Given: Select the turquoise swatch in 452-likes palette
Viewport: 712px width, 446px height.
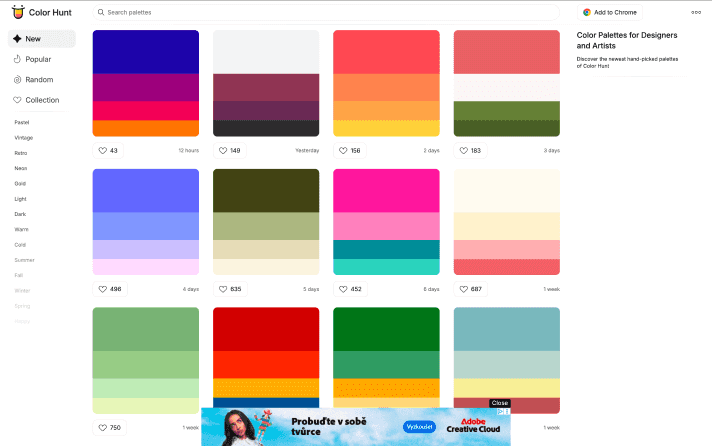Looking at the screenshot, I should point(386,267).
